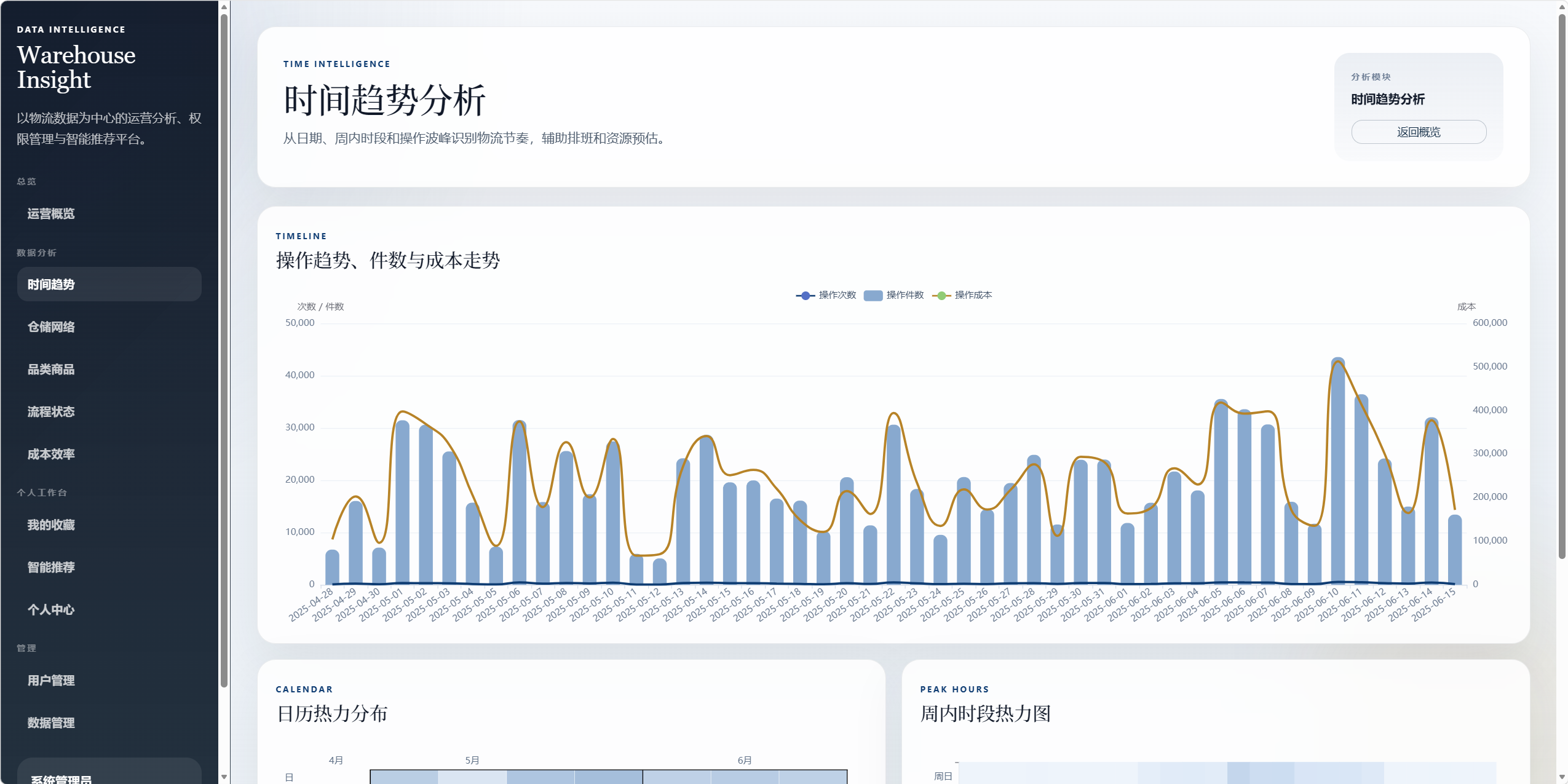
Task: Click the sidebar scrollbar up arrow
Action: pyautogui.click(x=224, y=7)
